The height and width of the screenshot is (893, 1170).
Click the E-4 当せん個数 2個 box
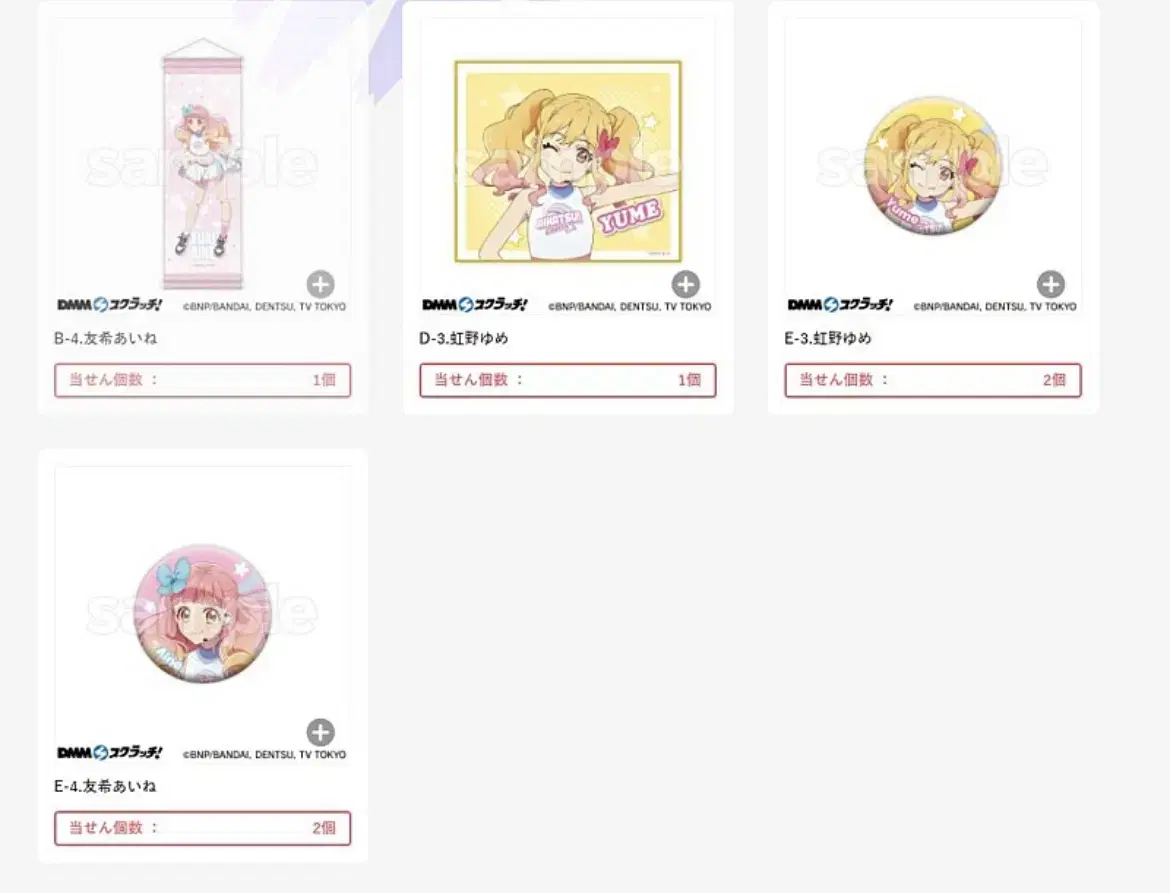point(203,828)
